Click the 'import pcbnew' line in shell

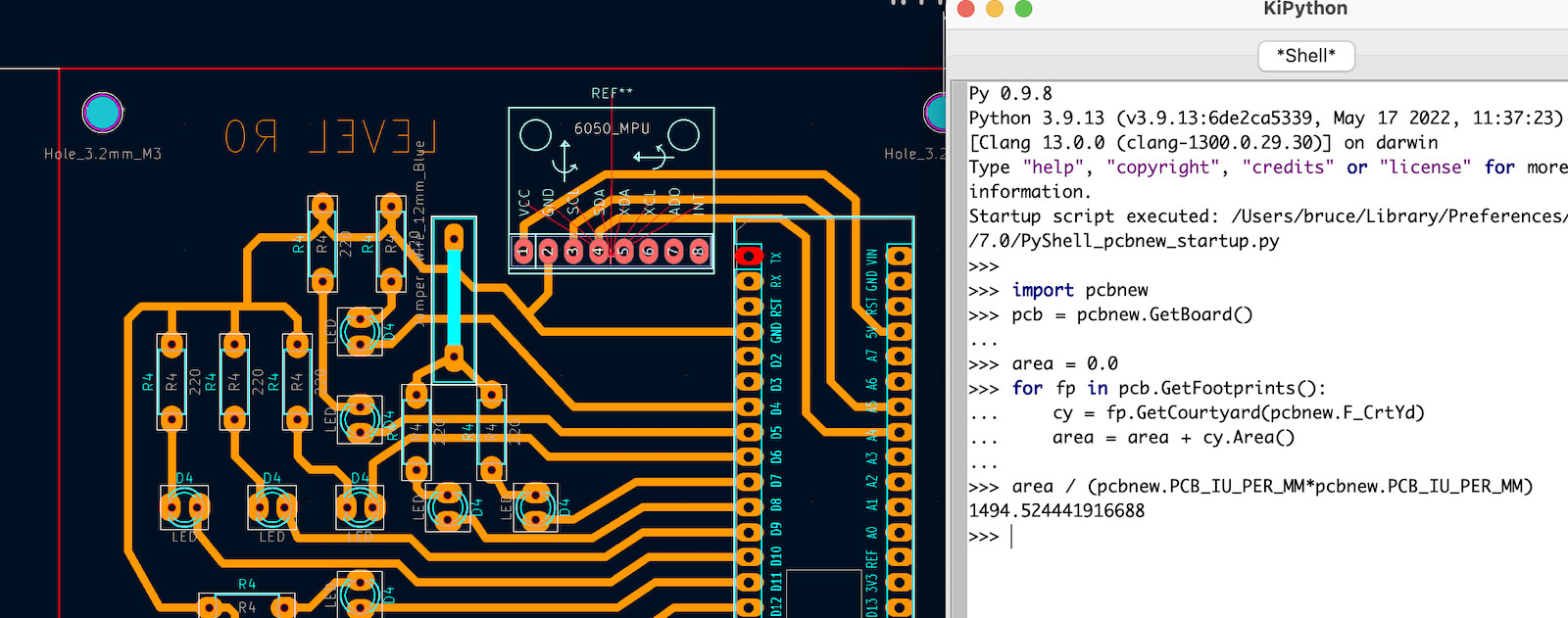pos(1079,290)
